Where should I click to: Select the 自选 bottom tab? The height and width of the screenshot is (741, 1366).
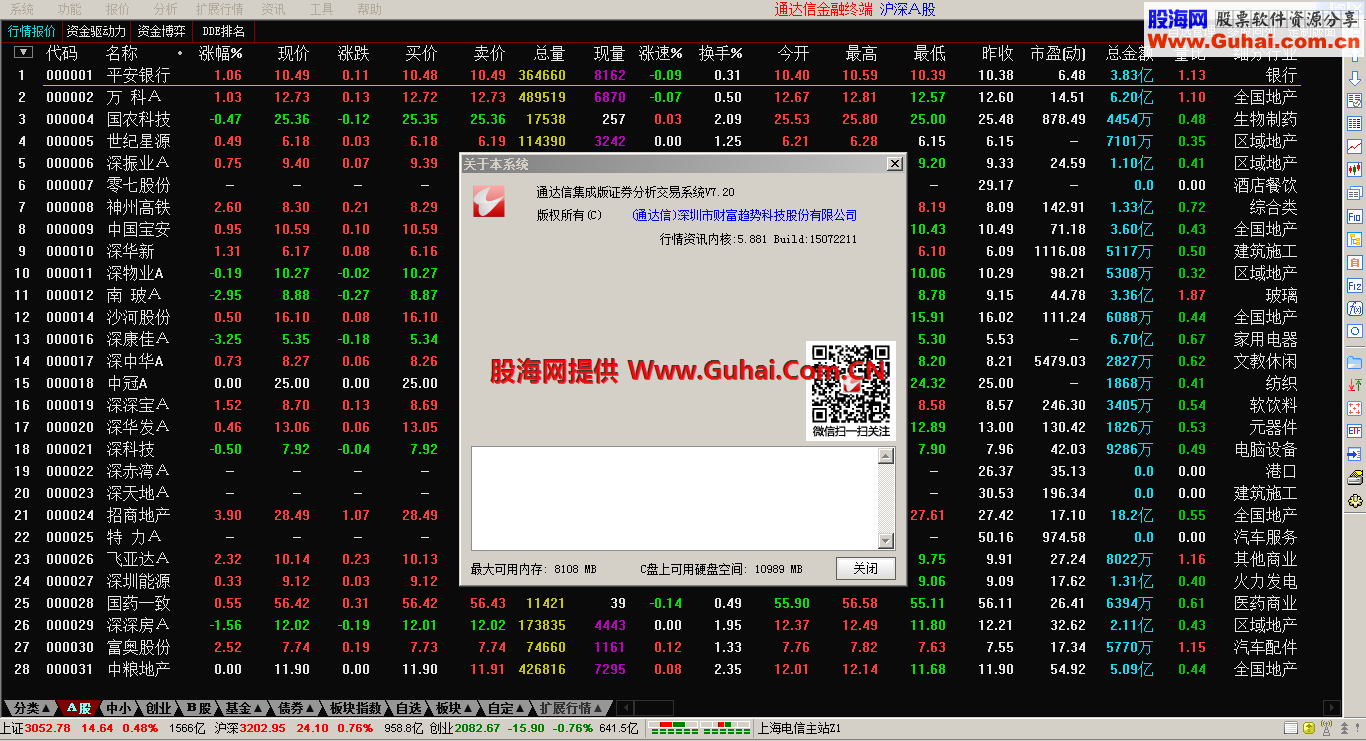[x=409, y=708]
